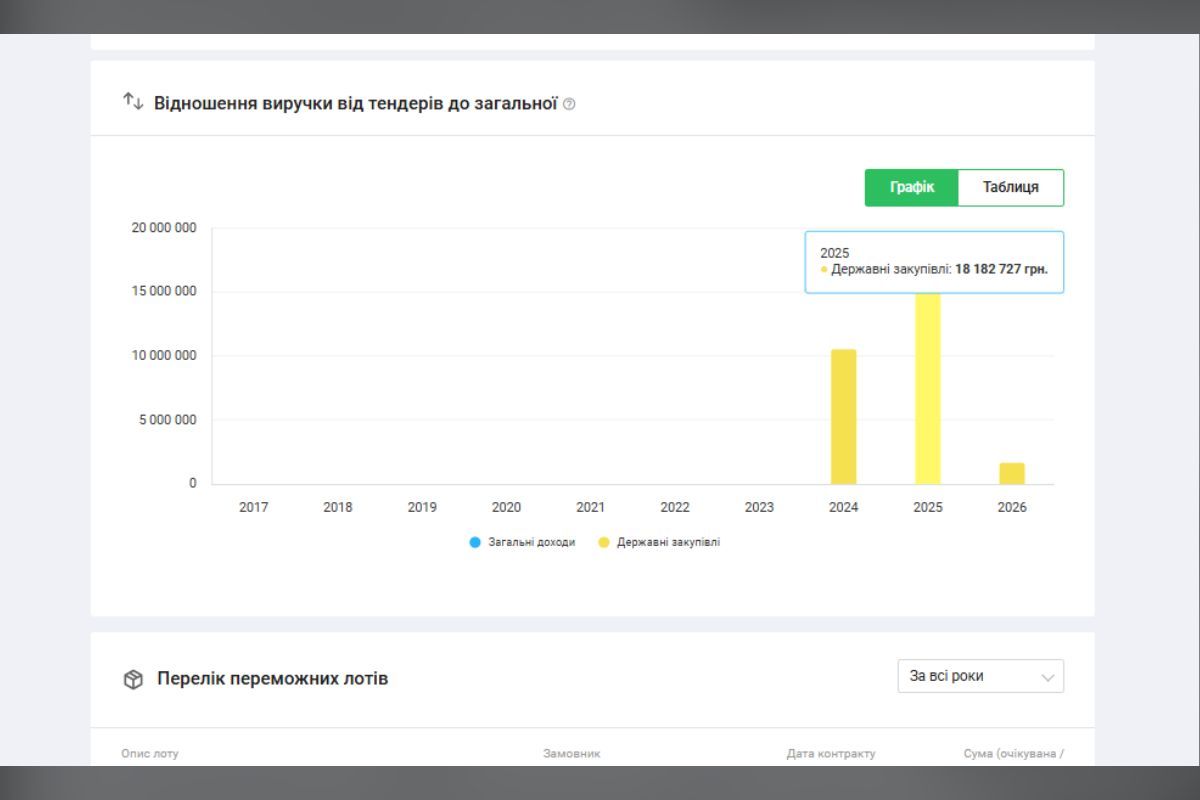This screenshot has width=1200, height=800.
Task: Click the yellow dot inside the tooltip
Action: (825, 270)
